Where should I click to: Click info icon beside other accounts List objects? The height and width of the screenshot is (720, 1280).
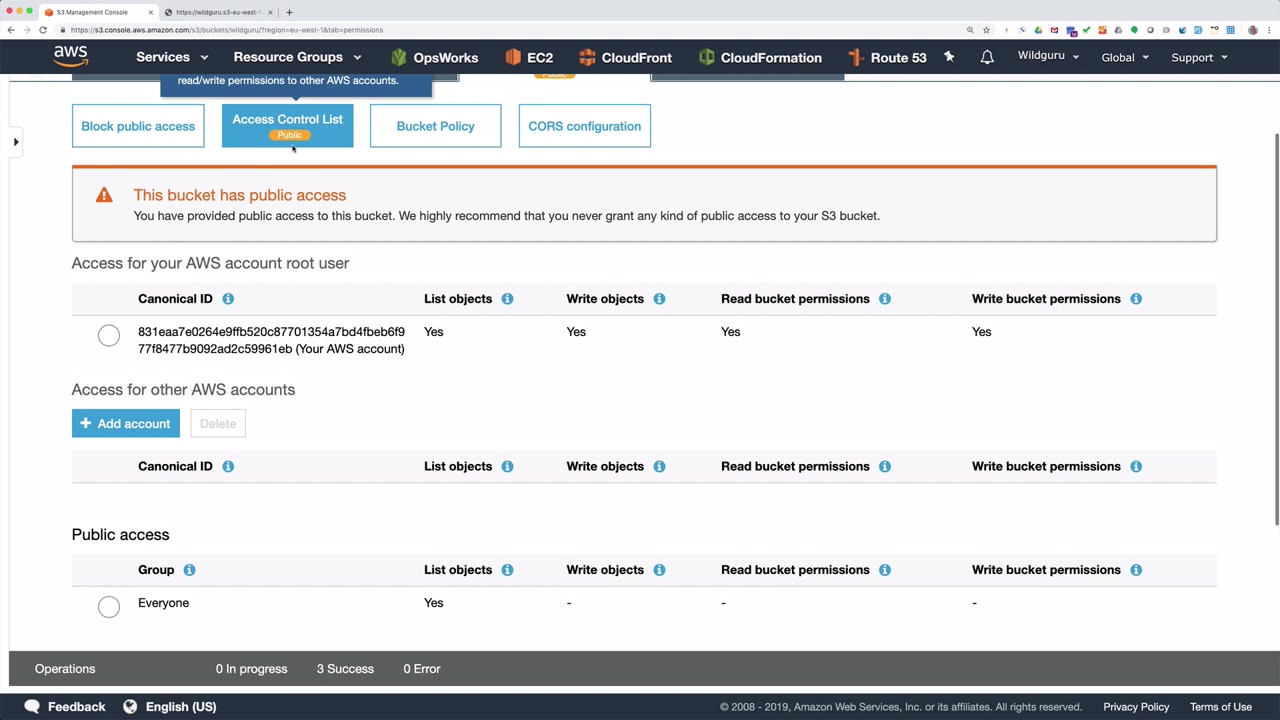(x=507, y=466)
